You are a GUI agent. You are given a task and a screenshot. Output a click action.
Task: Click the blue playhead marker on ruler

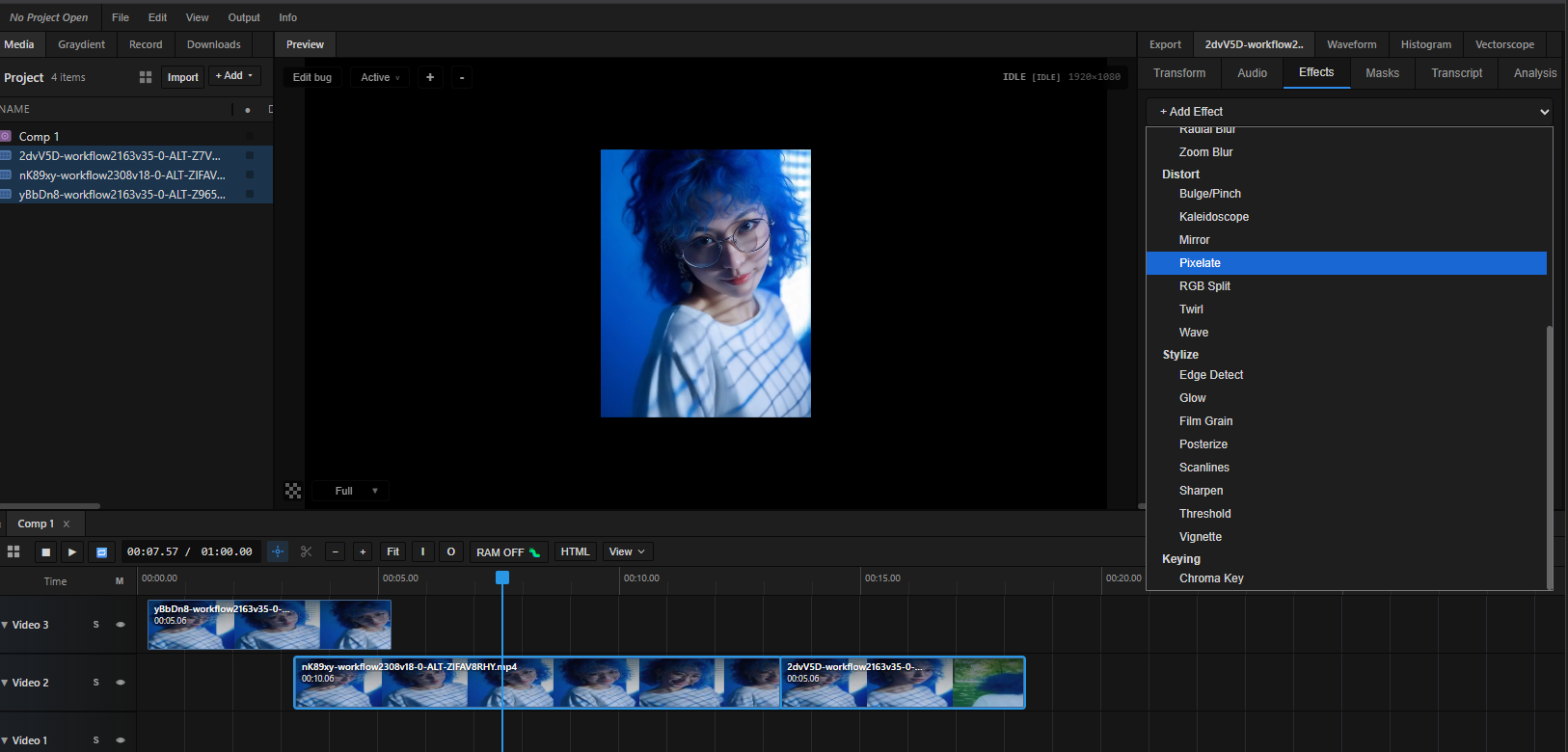coord(502,577)
